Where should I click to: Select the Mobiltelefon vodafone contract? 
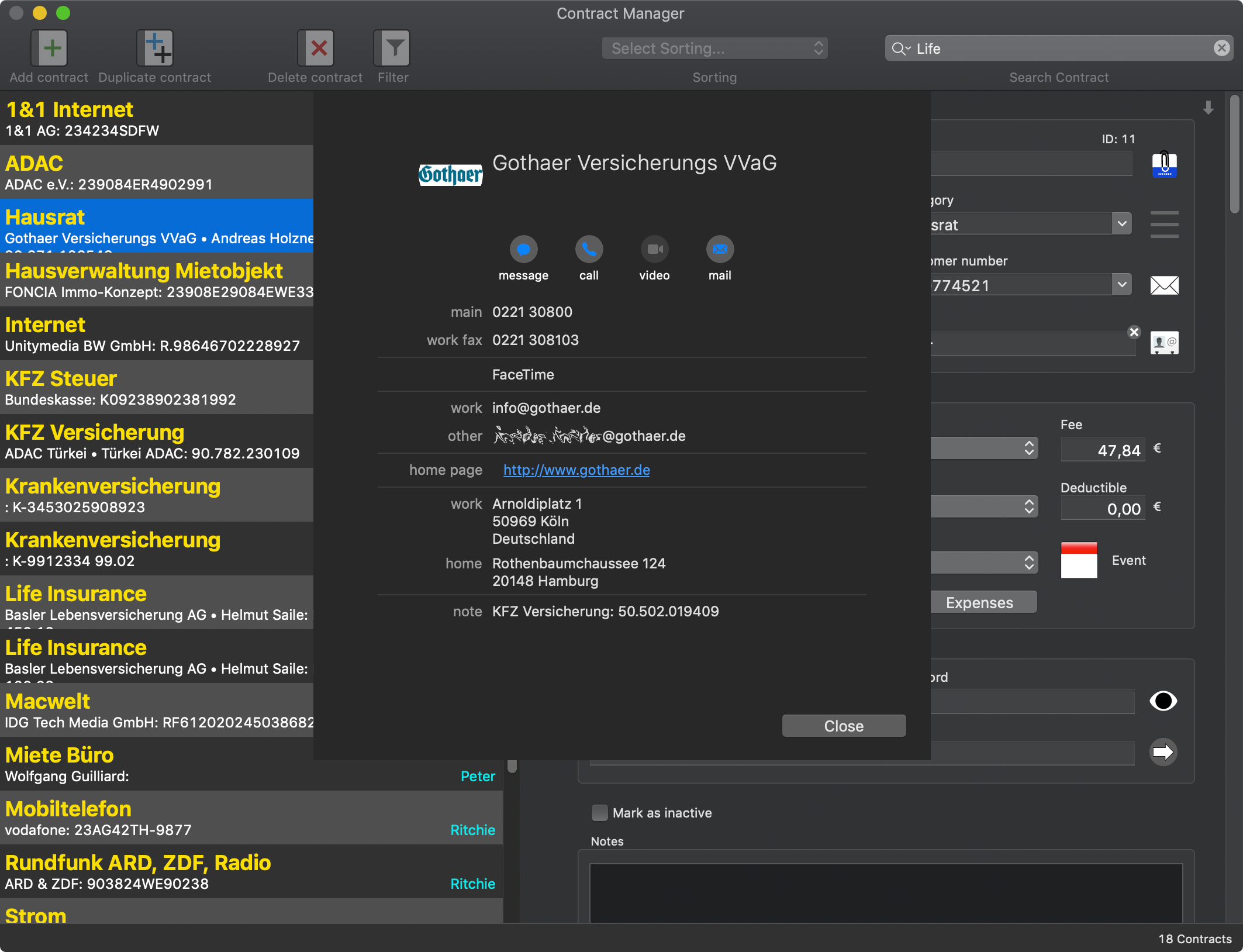pyautogui.click(x=251, y=818)
